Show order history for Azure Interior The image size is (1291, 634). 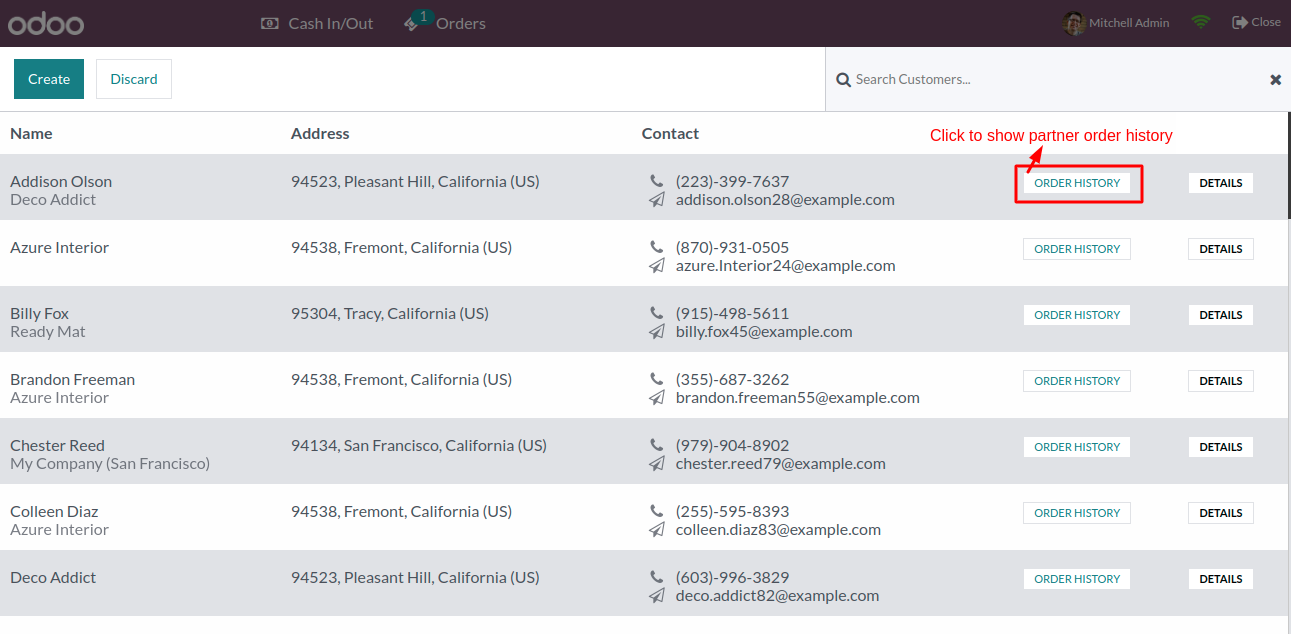pos(1077,249)
